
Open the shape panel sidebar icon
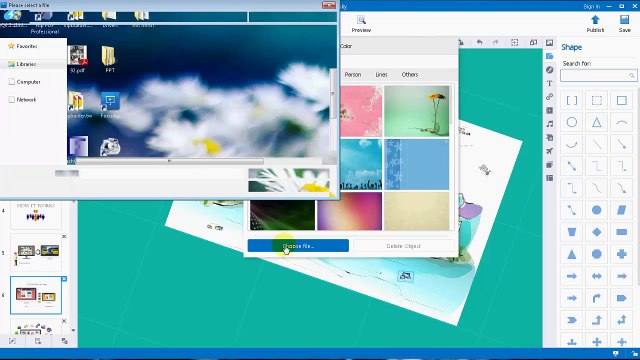coord(550,56)
